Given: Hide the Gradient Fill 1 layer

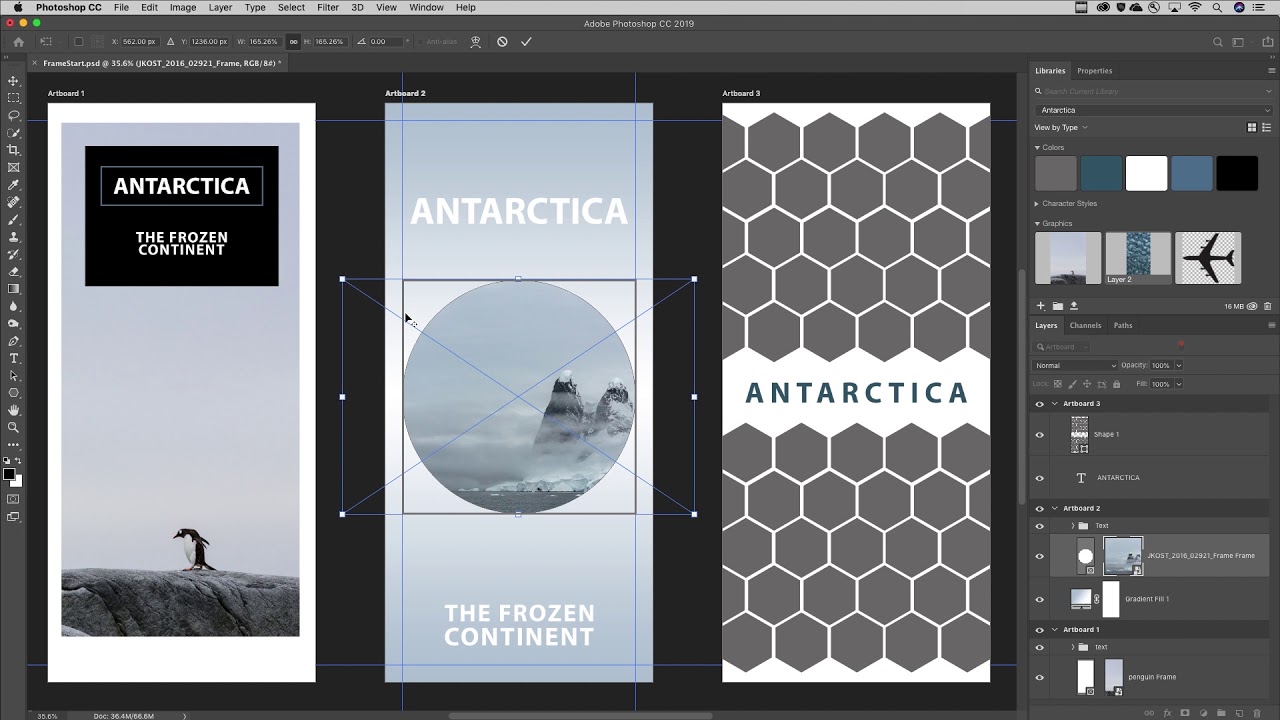Looking at the screenshot, I should [1039, 599].
